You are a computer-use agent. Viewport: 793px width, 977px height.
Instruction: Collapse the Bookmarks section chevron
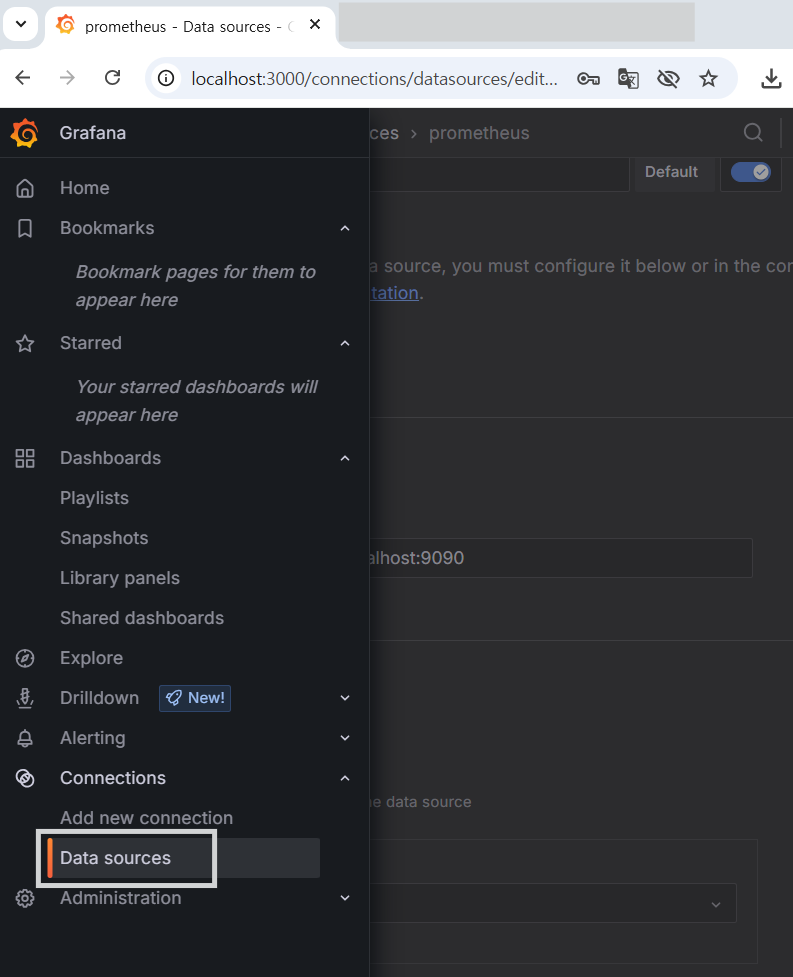point(345,229)
